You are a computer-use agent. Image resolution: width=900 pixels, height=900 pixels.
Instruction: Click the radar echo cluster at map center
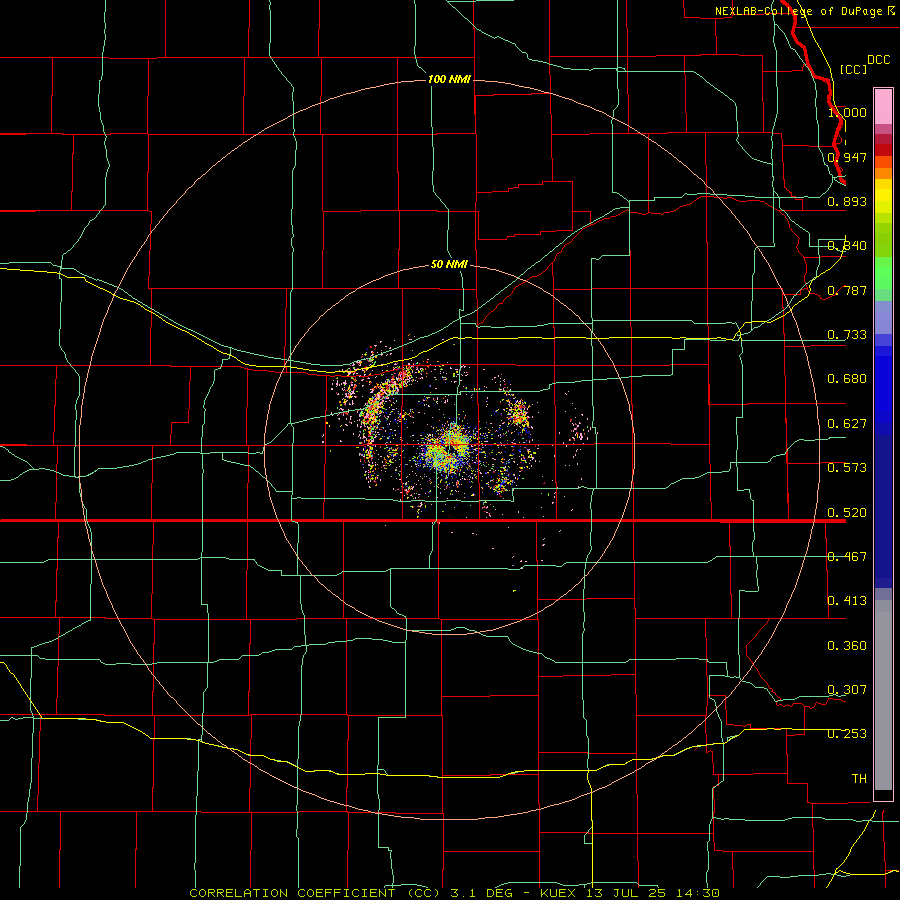pos(449,448)
